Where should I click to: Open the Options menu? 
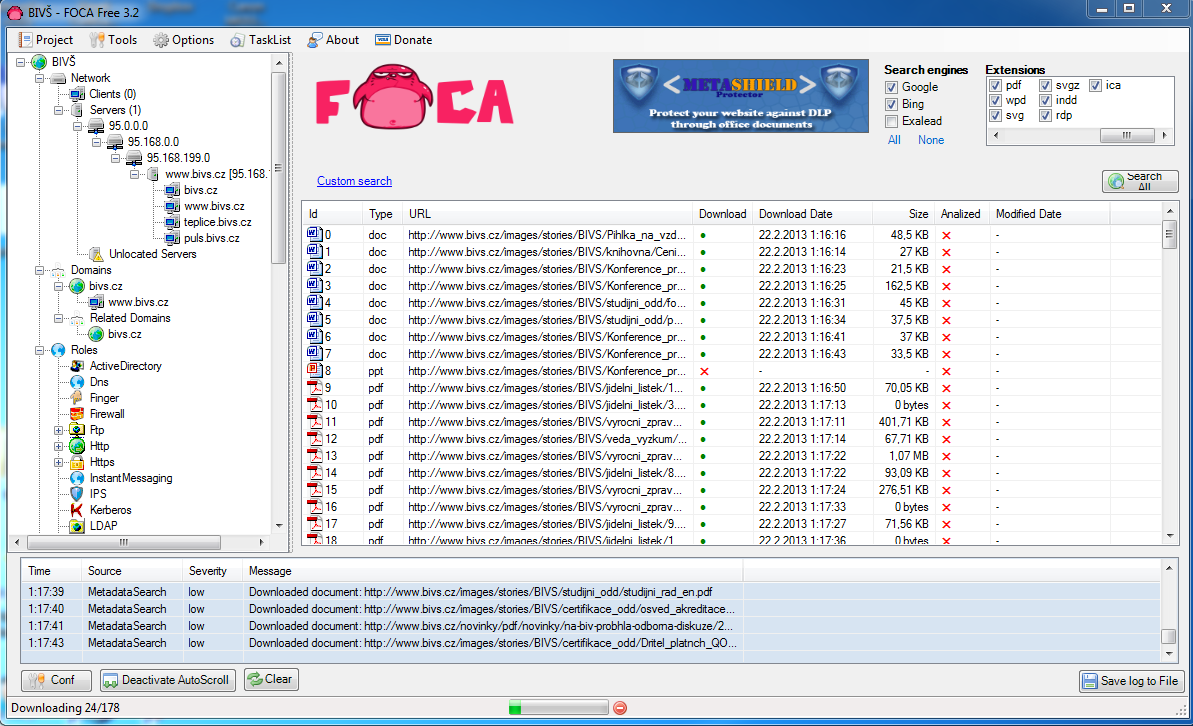click(x=183, y=40)
